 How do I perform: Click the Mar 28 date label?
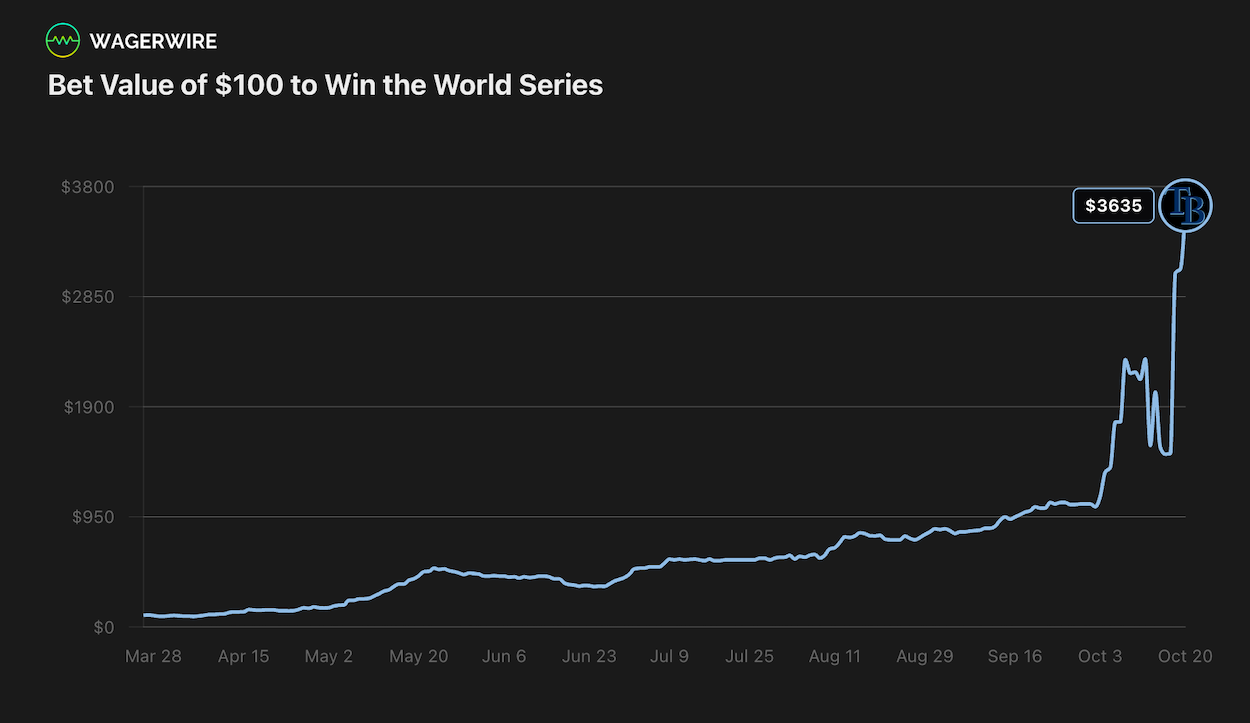pyautogui.click(x=153, y=656)
